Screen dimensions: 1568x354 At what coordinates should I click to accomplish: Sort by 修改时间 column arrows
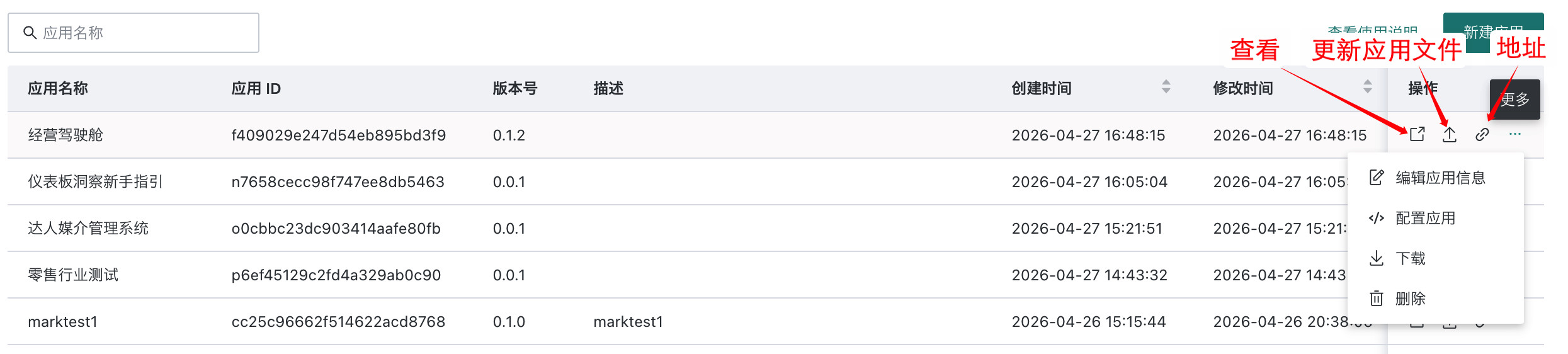pos(1368,87)
